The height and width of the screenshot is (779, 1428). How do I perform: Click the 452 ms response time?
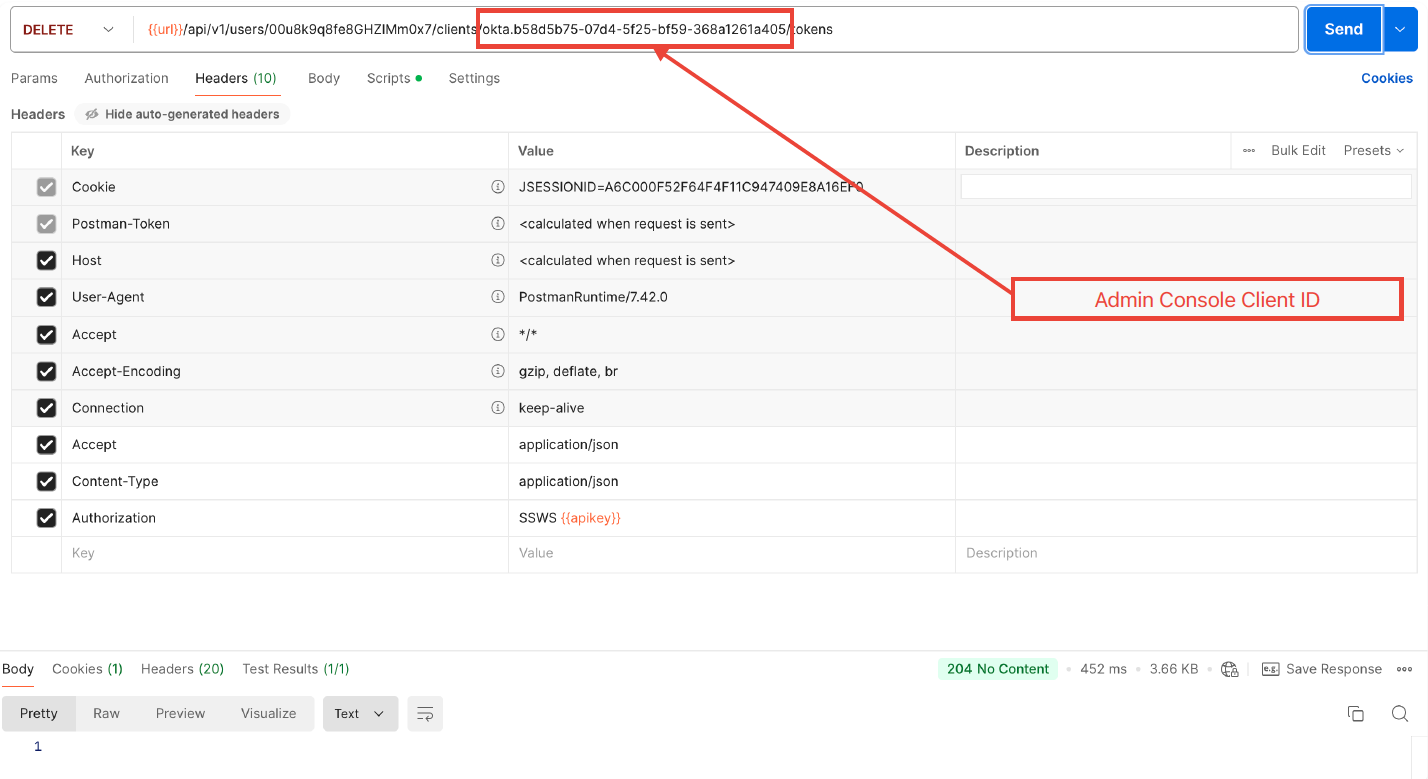pyautogui.click(x=1103, y=669)
